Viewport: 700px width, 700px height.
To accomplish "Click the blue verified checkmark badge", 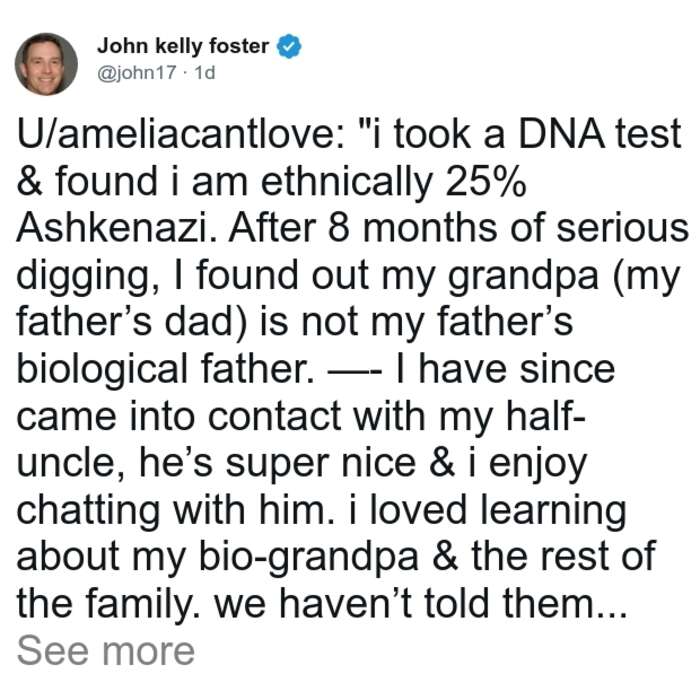I will coord(289,46).
